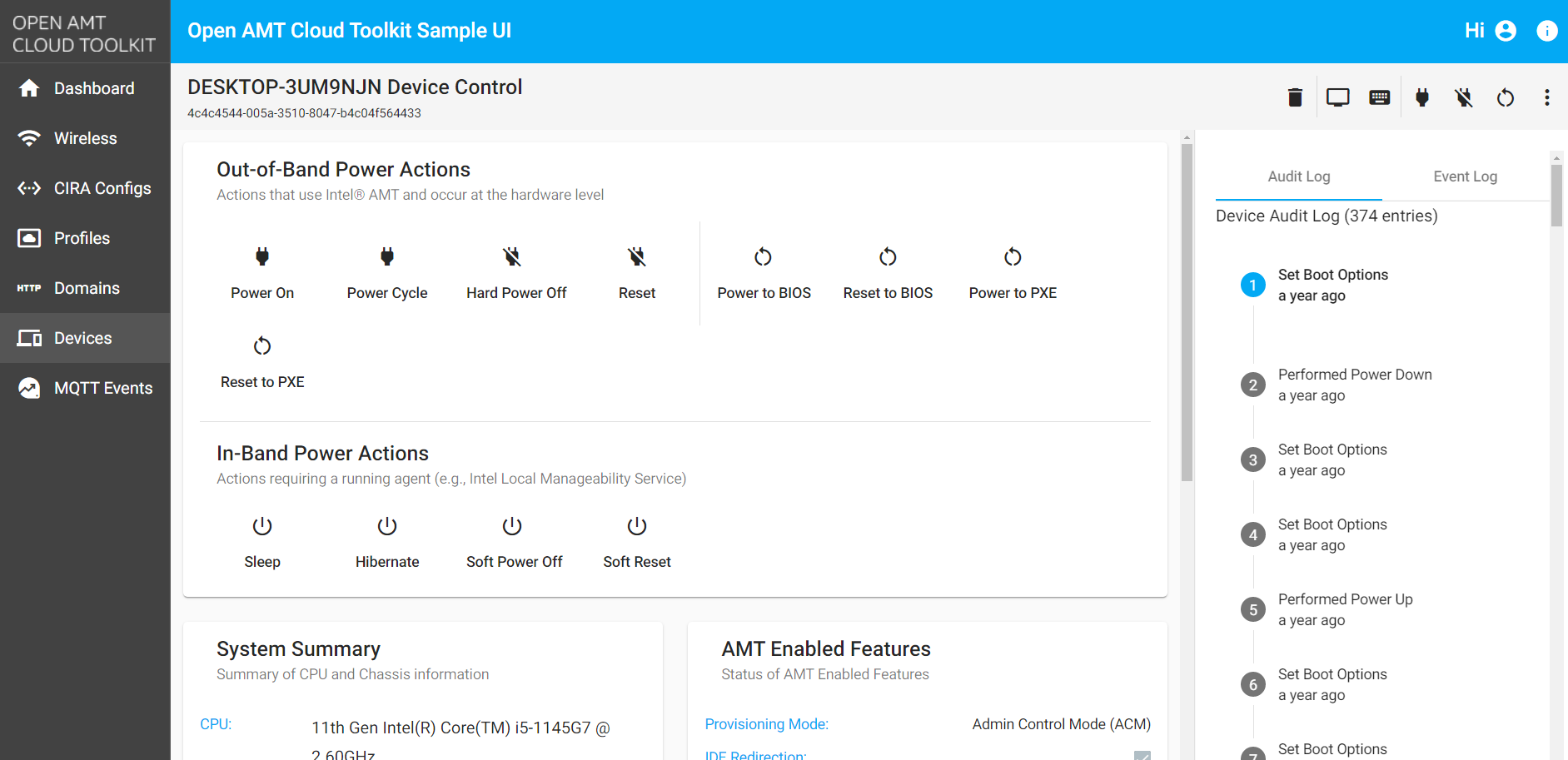Image resolution: width=1568 pixels, height=760 pixels.
Task: Click the device GUID text
Action: (x=304, y=113)
